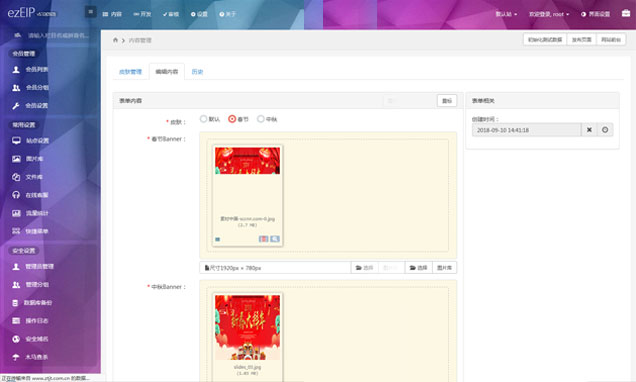636x382 pixels.
Task: Click the 图片库 button beside banner uploader
Action: click(x=444, y=268)
